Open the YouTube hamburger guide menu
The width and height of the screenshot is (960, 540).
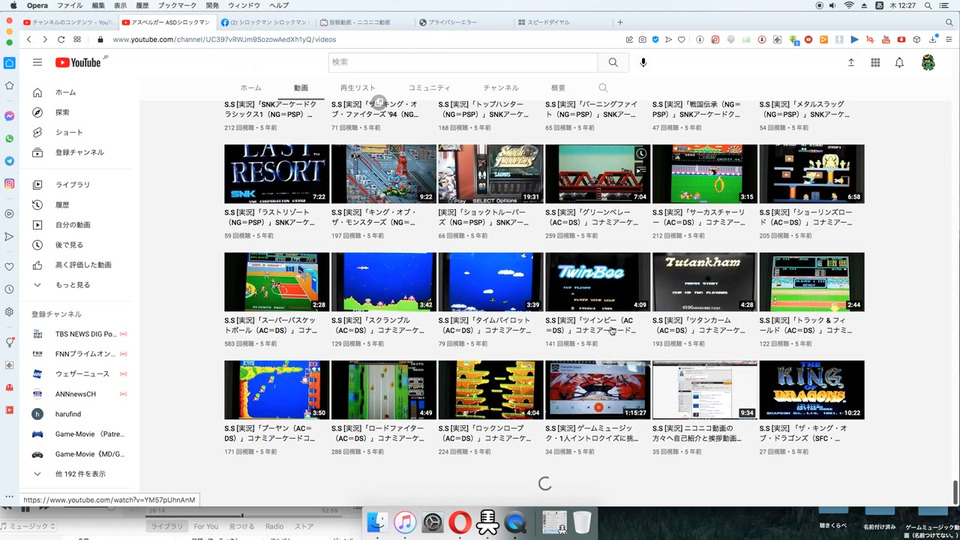pos(37,62)
